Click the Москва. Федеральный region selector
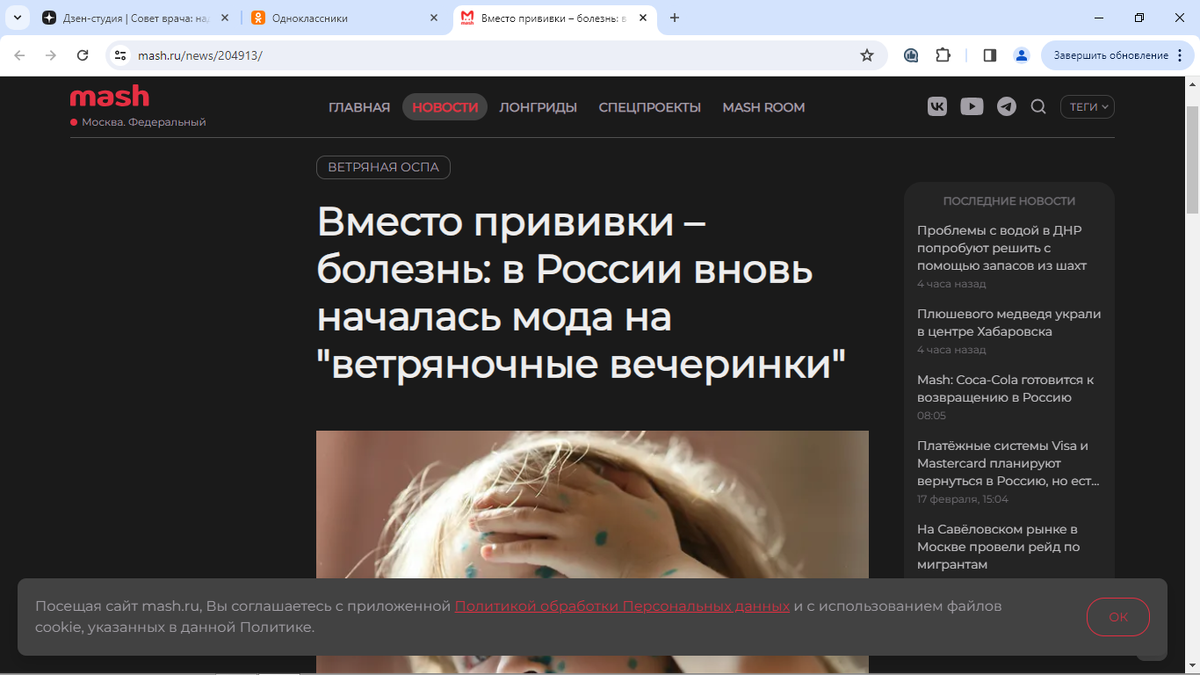 pos(138,122)
